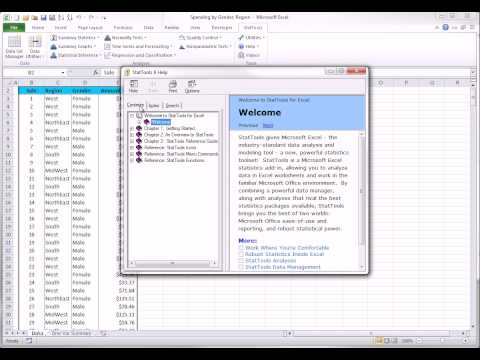This screenshot has width=480, height=360.
Task: Click the Summary Statistics icon in ribbon
Action: click(53, 38)
